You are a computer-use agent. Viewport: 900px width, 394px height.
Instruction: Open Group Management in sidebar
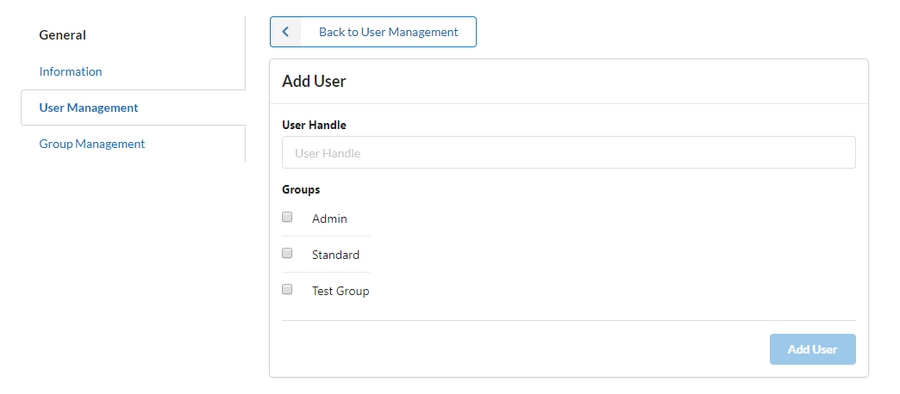(92, 144)
